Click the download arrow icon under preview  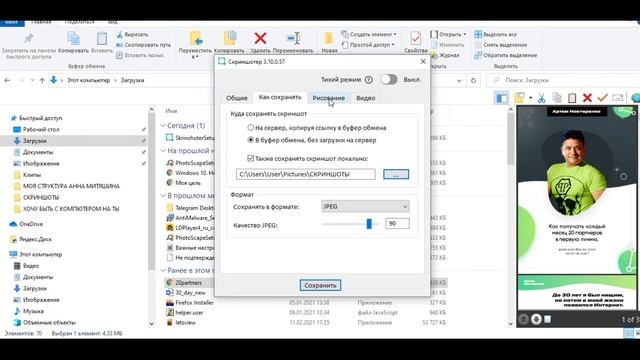point(536,319)
